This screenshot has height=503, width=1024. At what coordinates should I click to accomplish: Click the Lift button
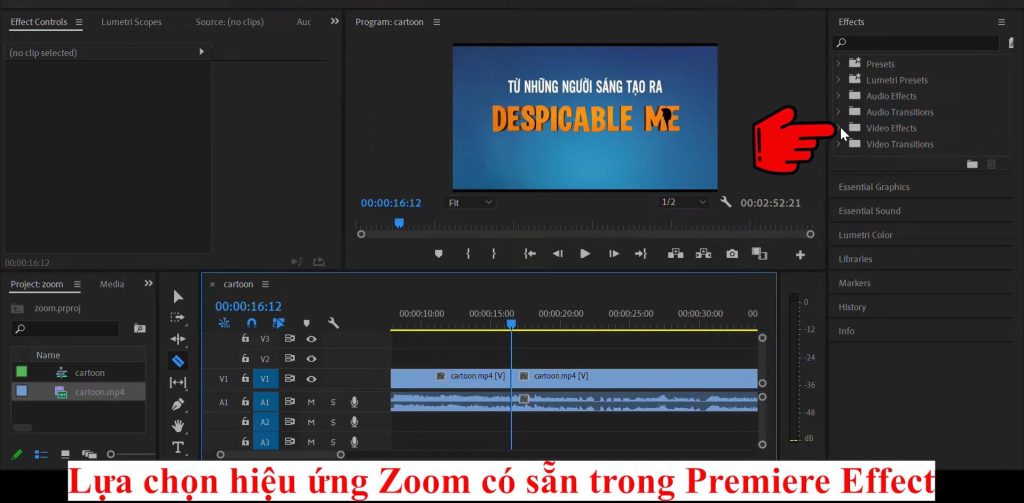(x=675, y=254)
